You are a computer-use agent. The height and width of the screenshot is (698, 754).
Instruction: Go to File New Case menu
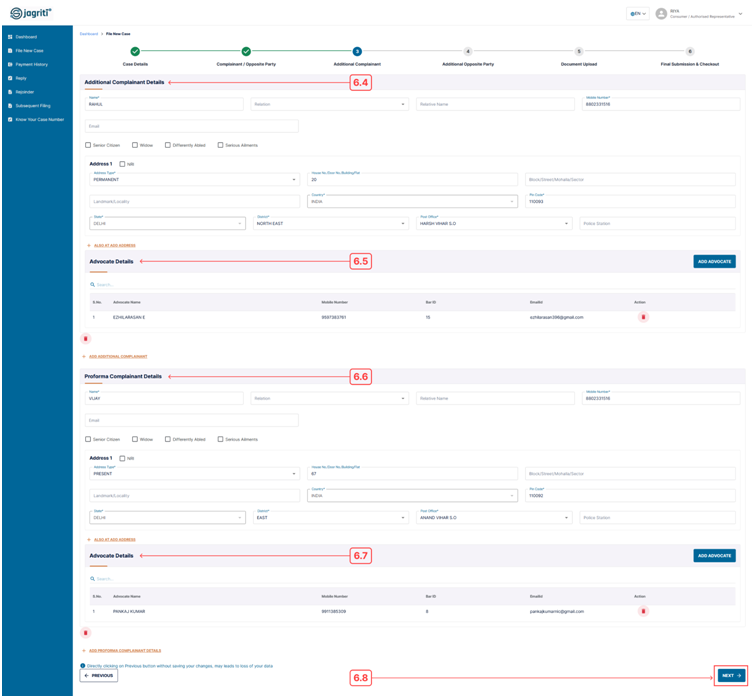pos(29,51)
